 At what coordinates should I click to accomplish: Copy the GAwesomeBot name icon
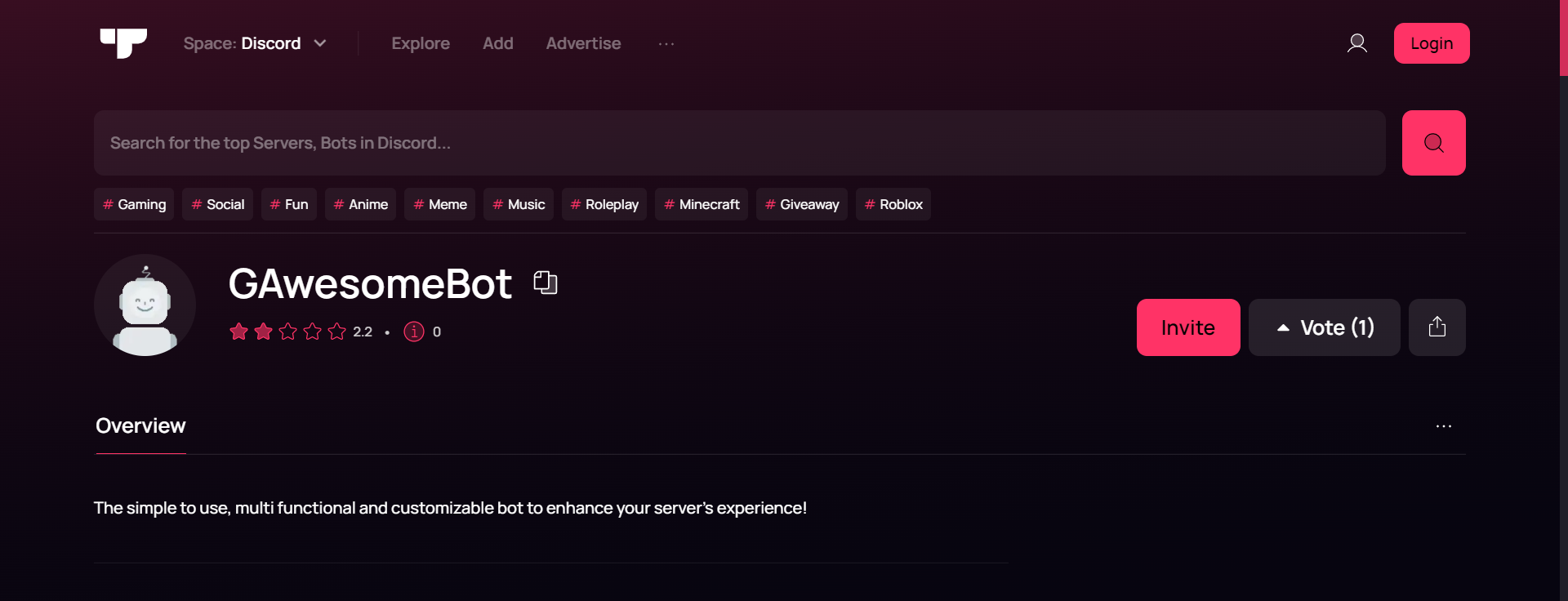546,283
